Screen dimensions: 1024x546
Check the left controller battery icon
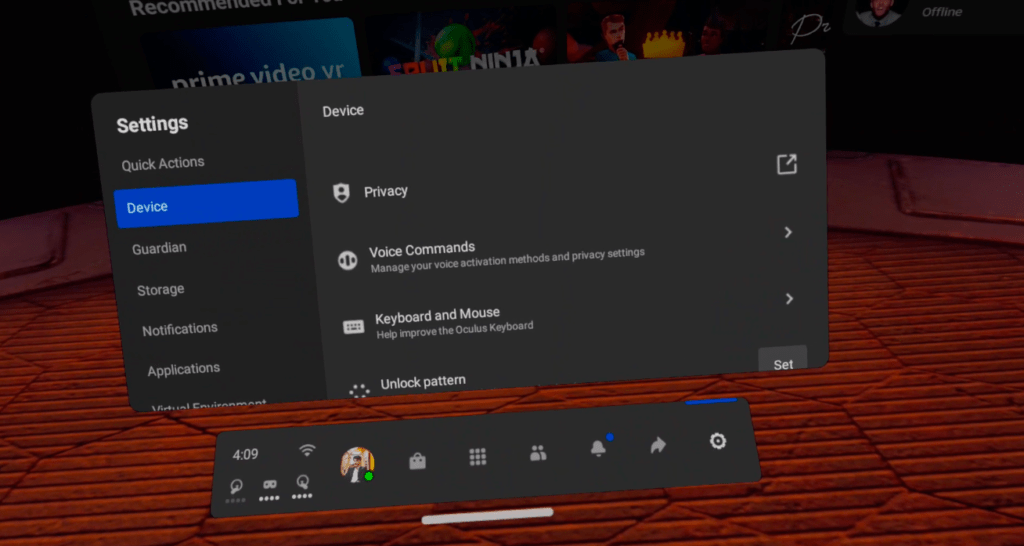click(x=236, y=490)
